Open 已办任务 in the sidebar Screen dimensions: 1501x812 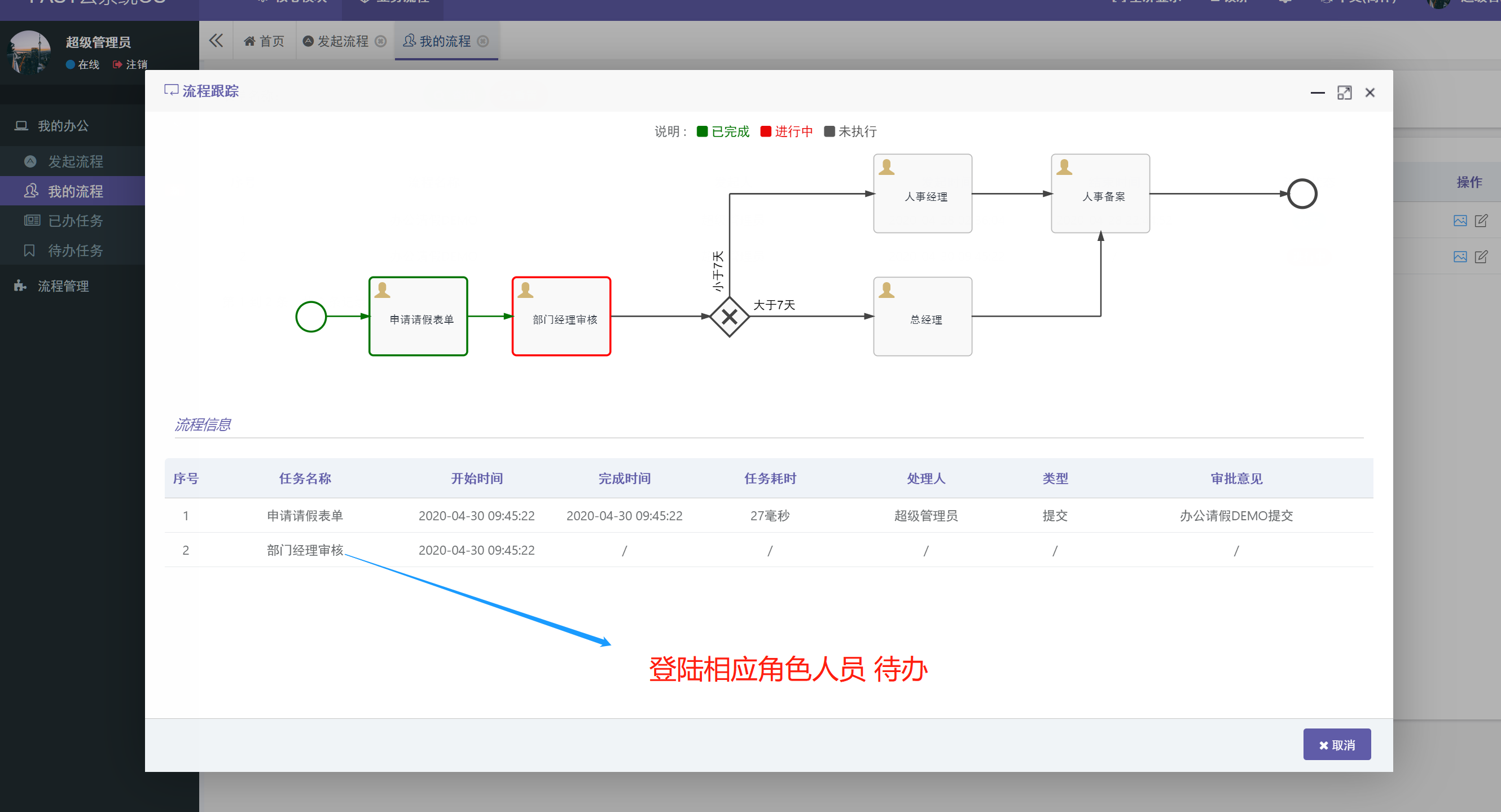coord(72,221)
